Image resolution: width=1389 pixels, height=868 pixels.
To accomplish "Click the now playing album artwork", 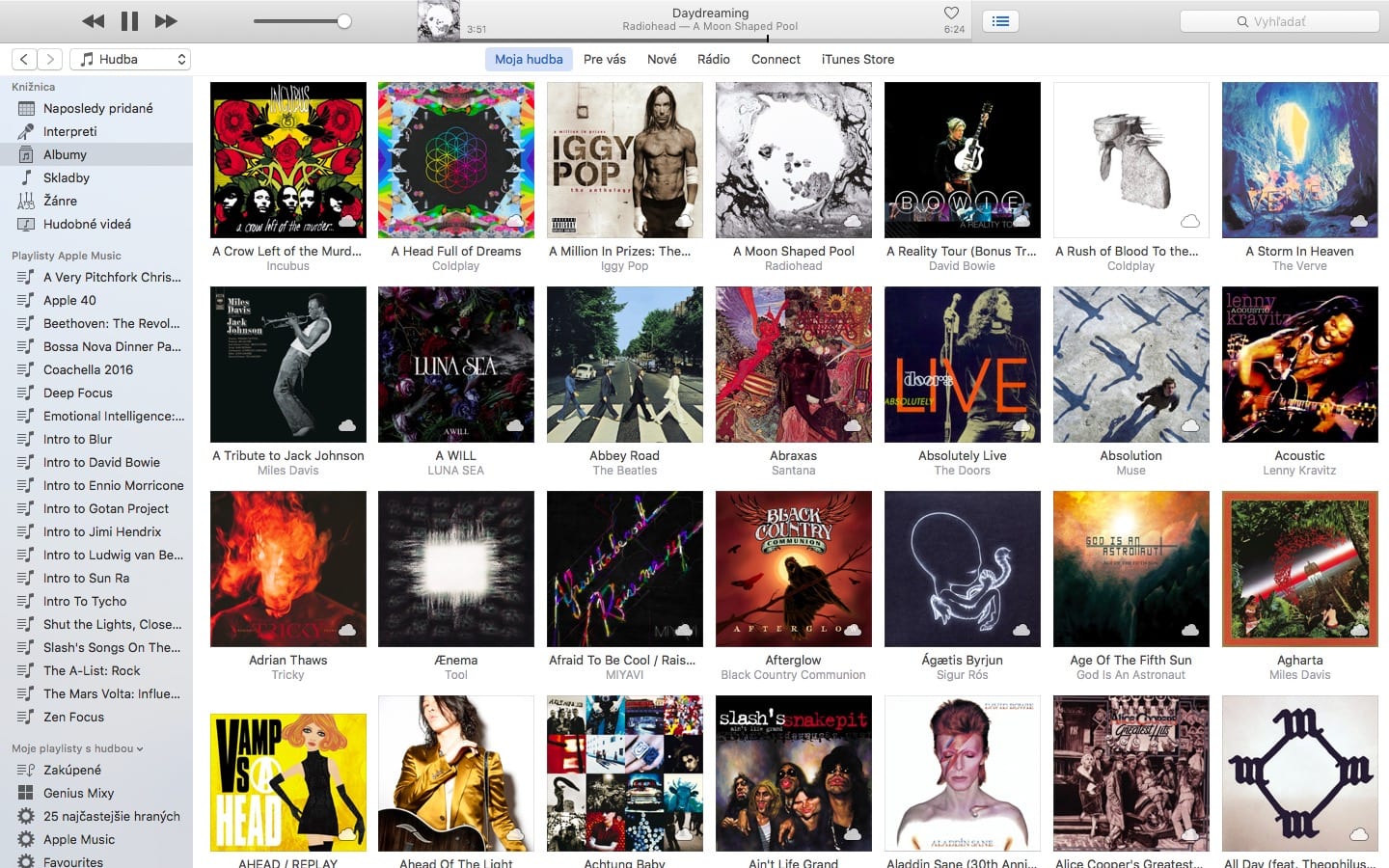I will tap(438, 21).
